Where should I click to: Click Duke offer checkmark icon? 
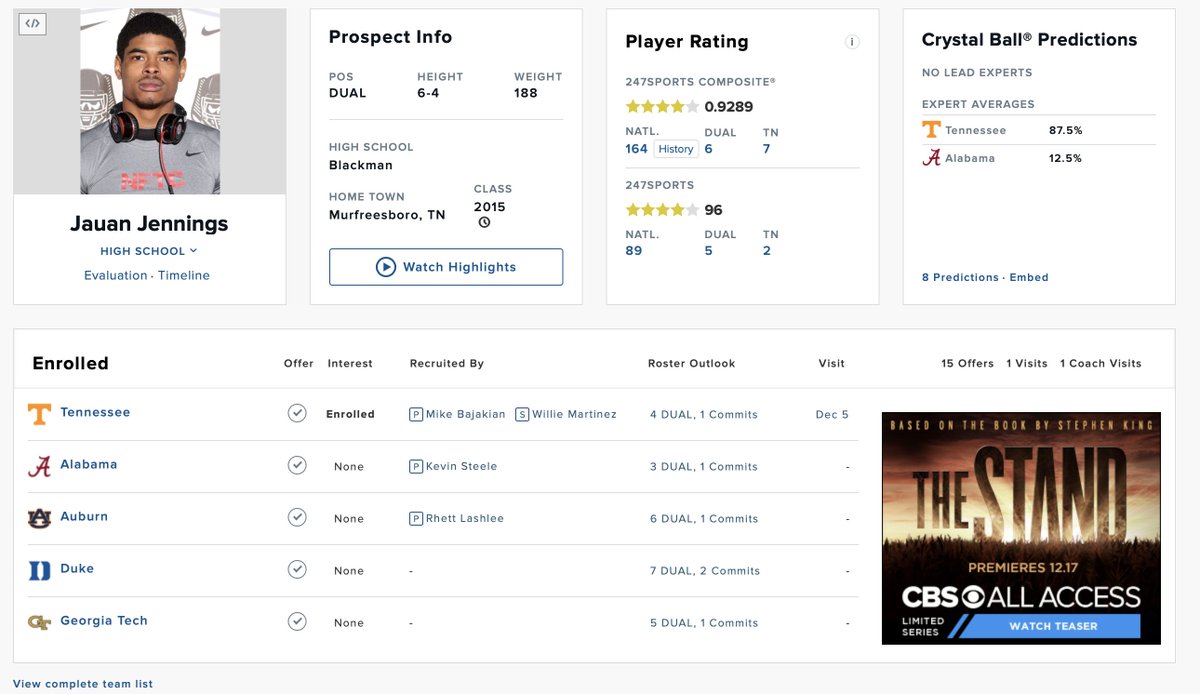[297, 569]
